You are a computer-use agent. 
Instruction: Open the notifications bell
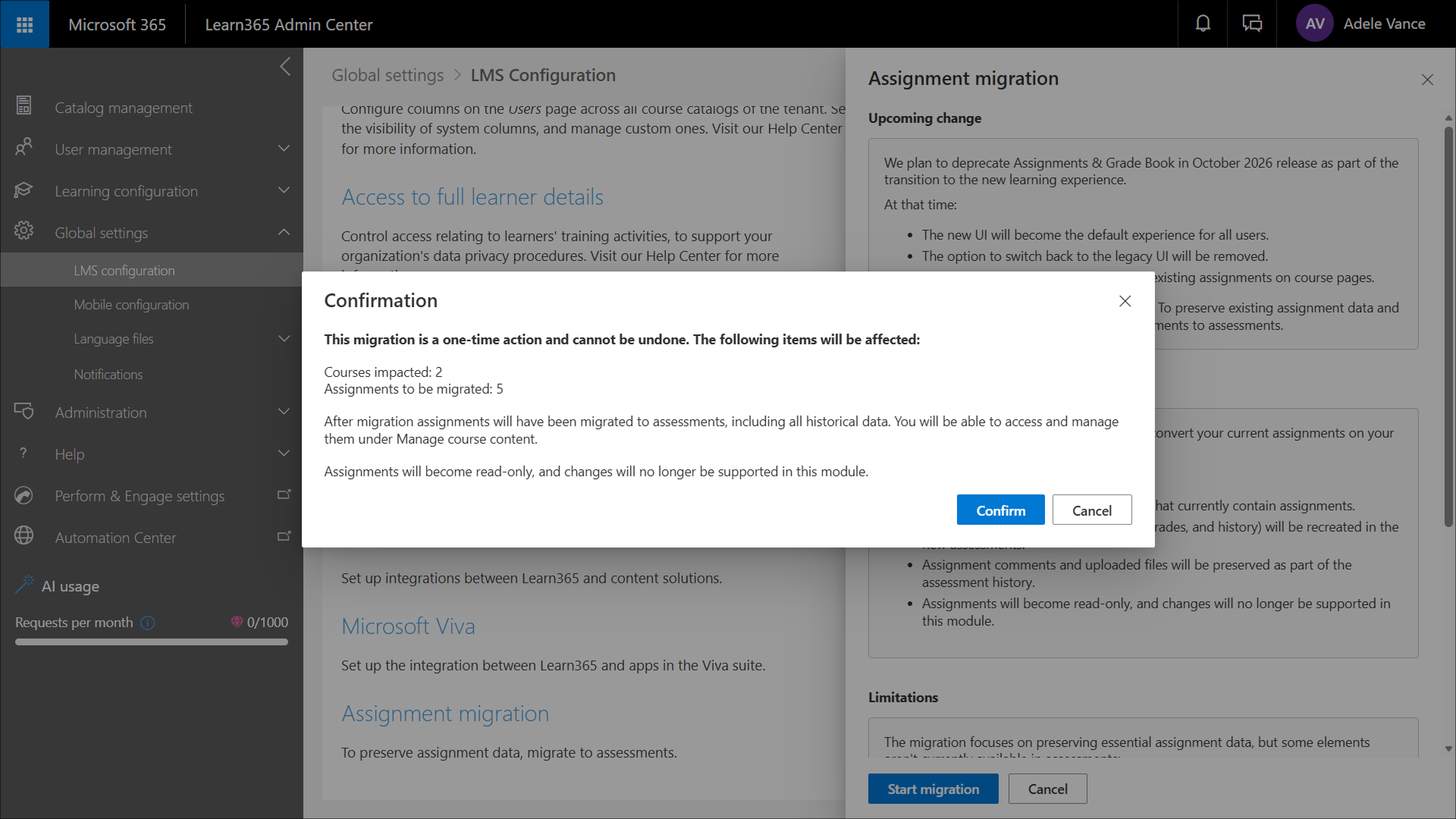click(x=1203, y=24)
